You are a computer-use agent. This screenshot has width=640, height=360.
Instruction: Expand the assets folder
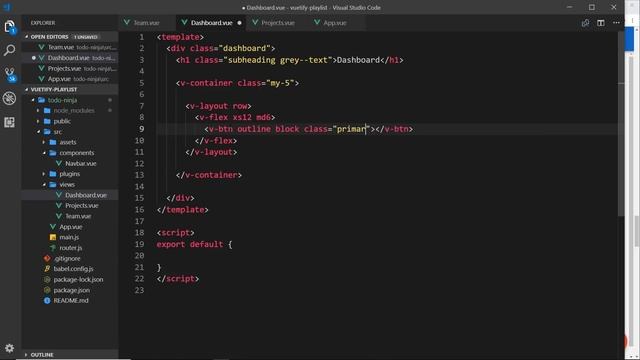(68, 142)
